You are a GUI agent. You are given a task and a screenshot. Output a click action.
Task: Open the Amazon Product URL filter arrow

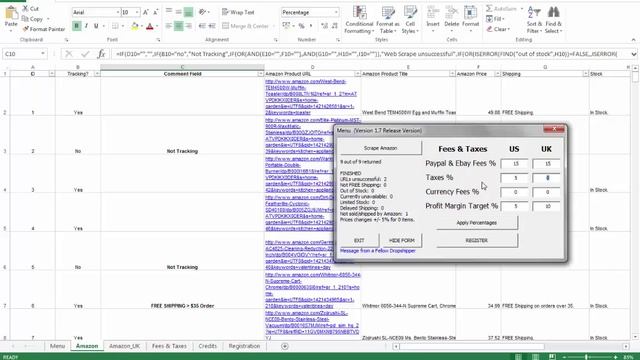click(x=357, y=74)
